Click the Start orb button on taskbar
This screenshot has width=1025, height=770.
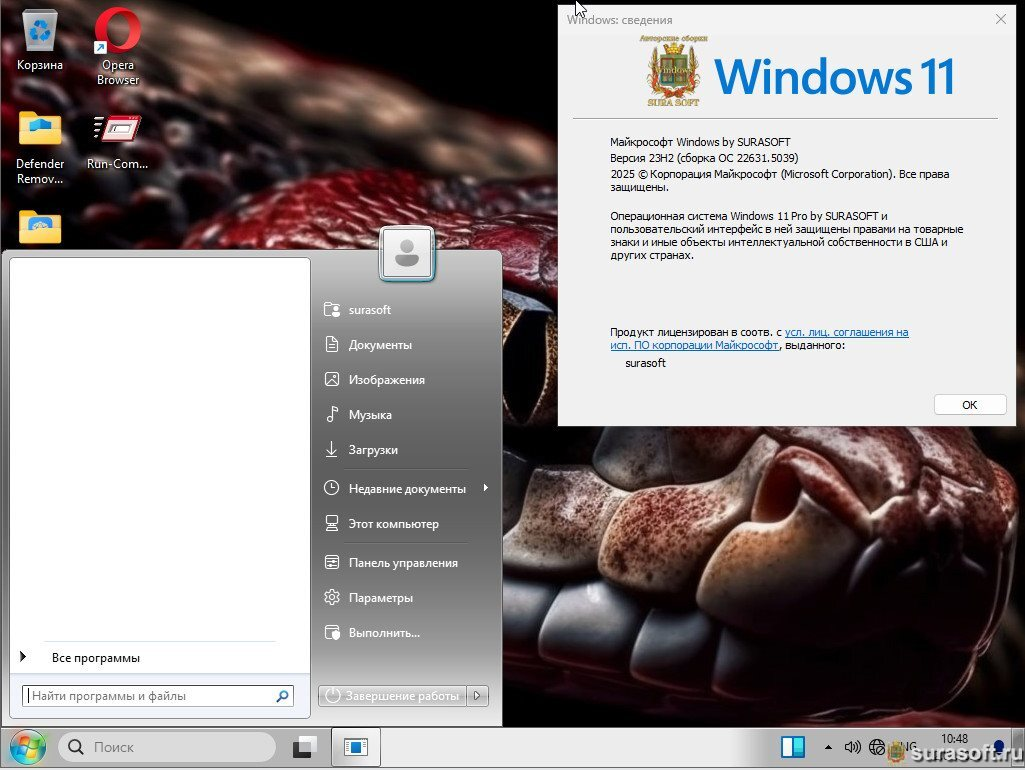(x=26, y=747)
